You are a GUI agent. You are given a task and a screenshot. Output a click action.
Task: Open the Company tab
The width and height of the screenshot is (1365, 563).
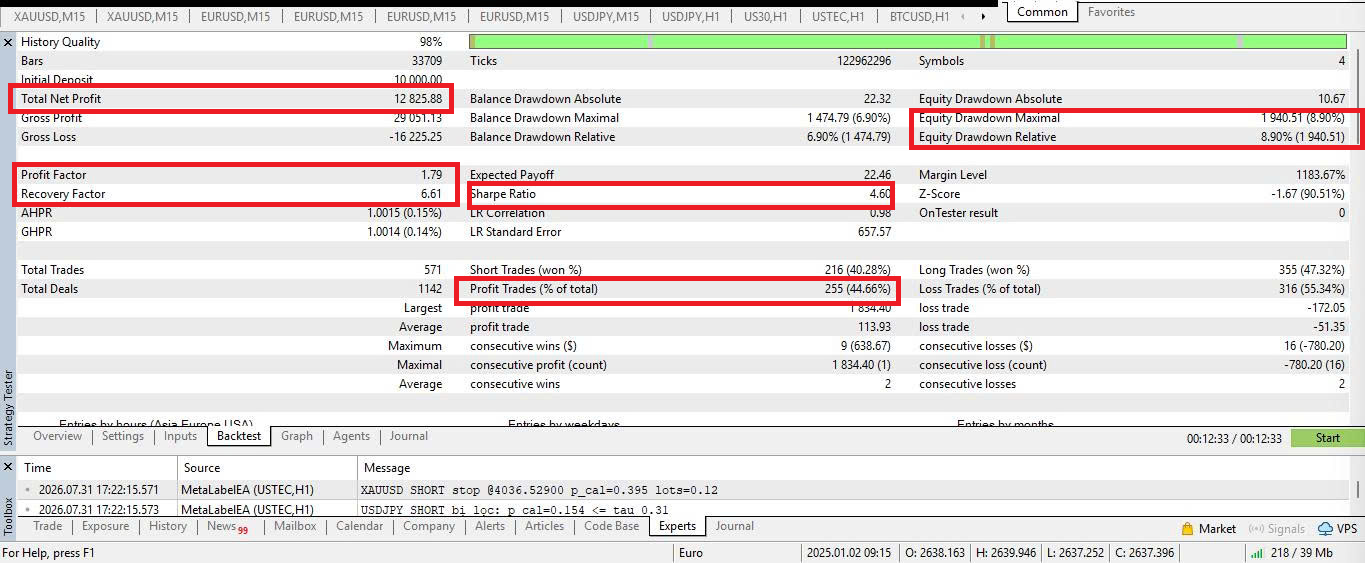(x=429, y=526)
